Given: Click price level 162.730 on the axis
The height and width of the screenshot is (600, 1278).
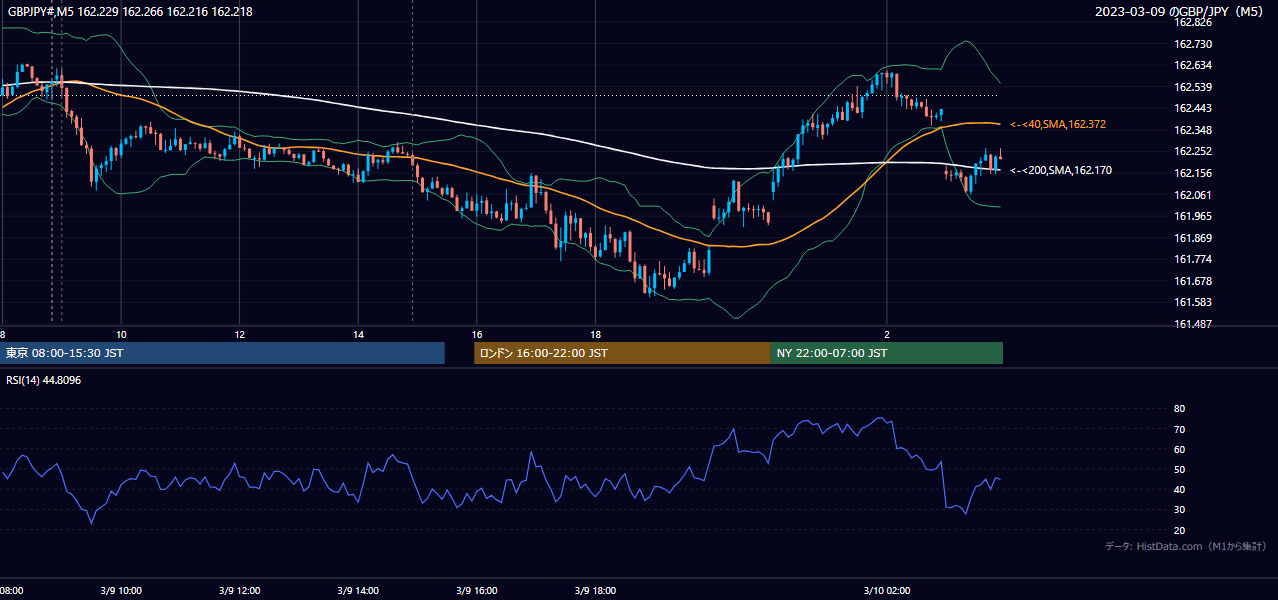Looking at the screenshot, I should point(1192,44).
